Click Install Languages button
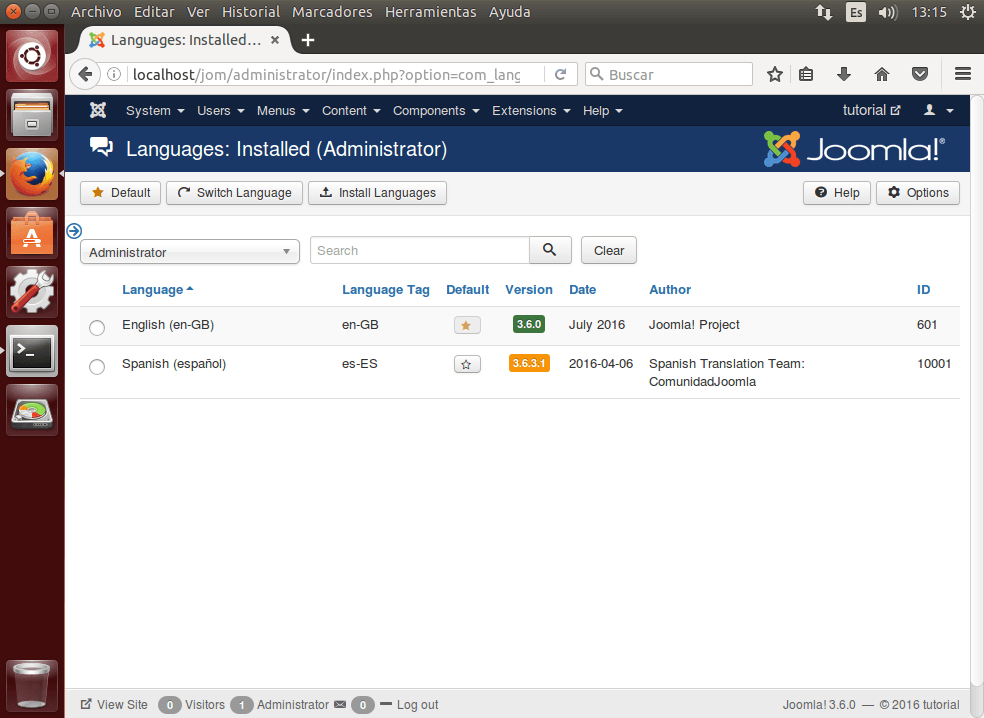984x718 pixels. (x=377, y=193)
